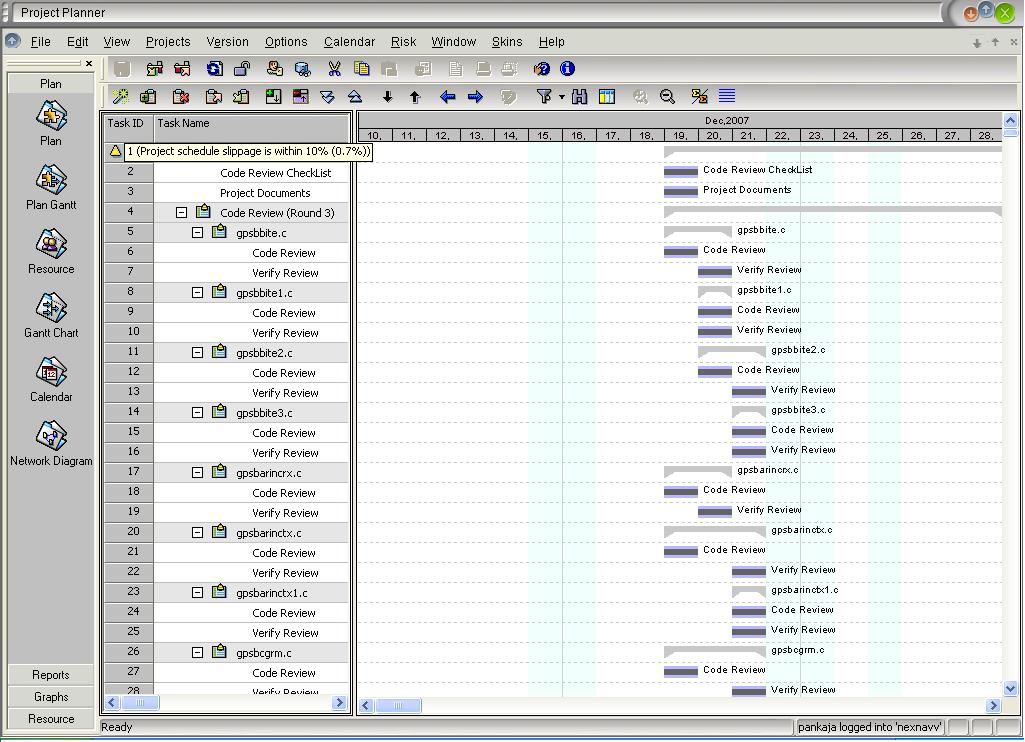The width and height of the screenshot is (1025, 742).
Task: Collapse the gpsbarincrx.c task group
Action: (x=197, y=473)
